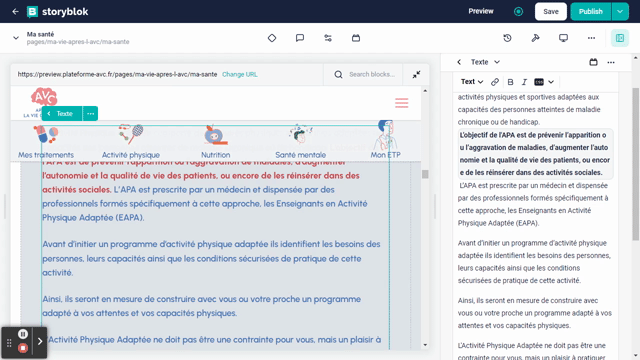Open the comments speech bubble icon
The height and width of the screenshot is (360, 640).
(300, 38)
